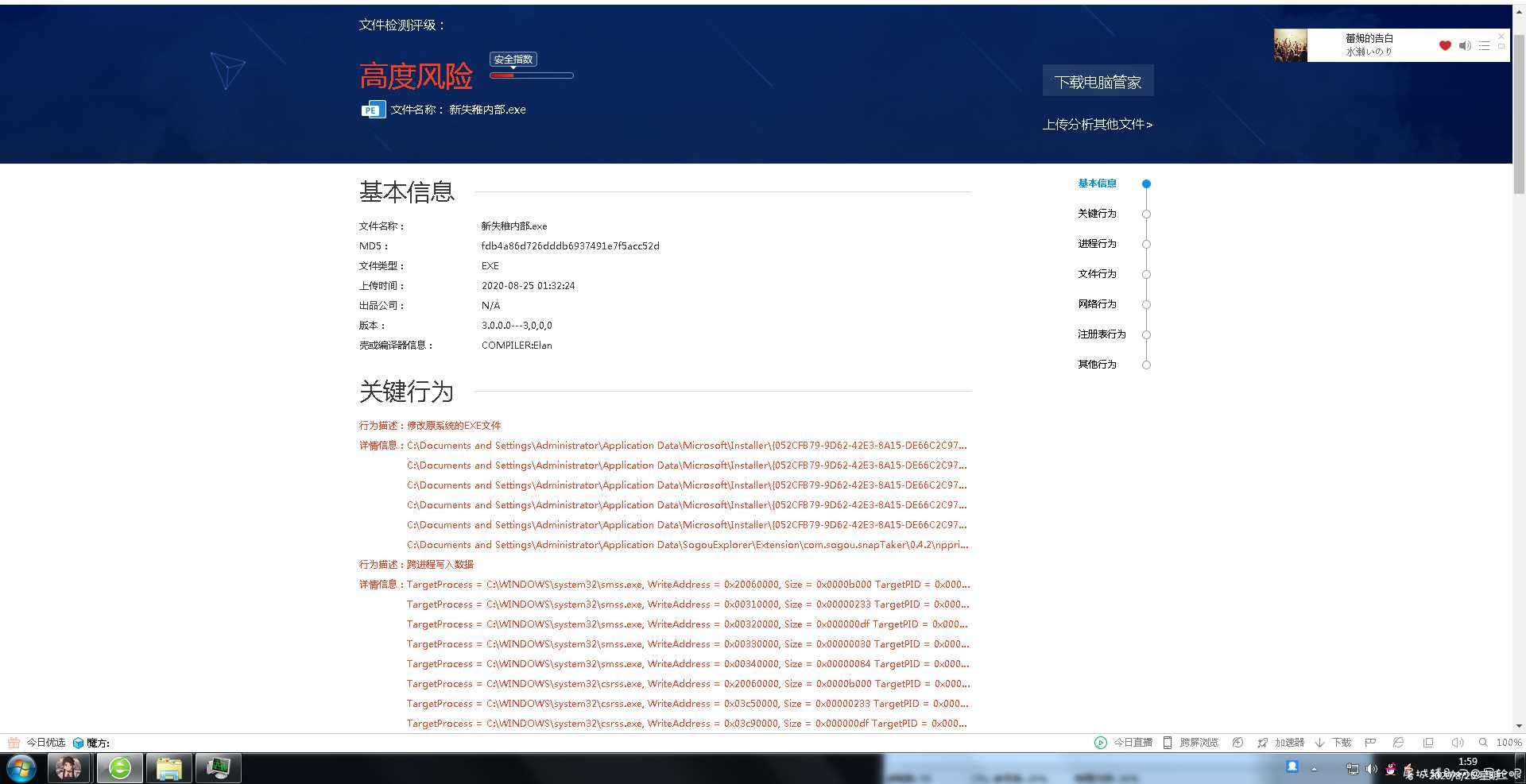Viewport: 1526px width, 784px height.
Task: Unlike the song via the red heart icon
Action: pyautogui.click(x=1445, y=45)
